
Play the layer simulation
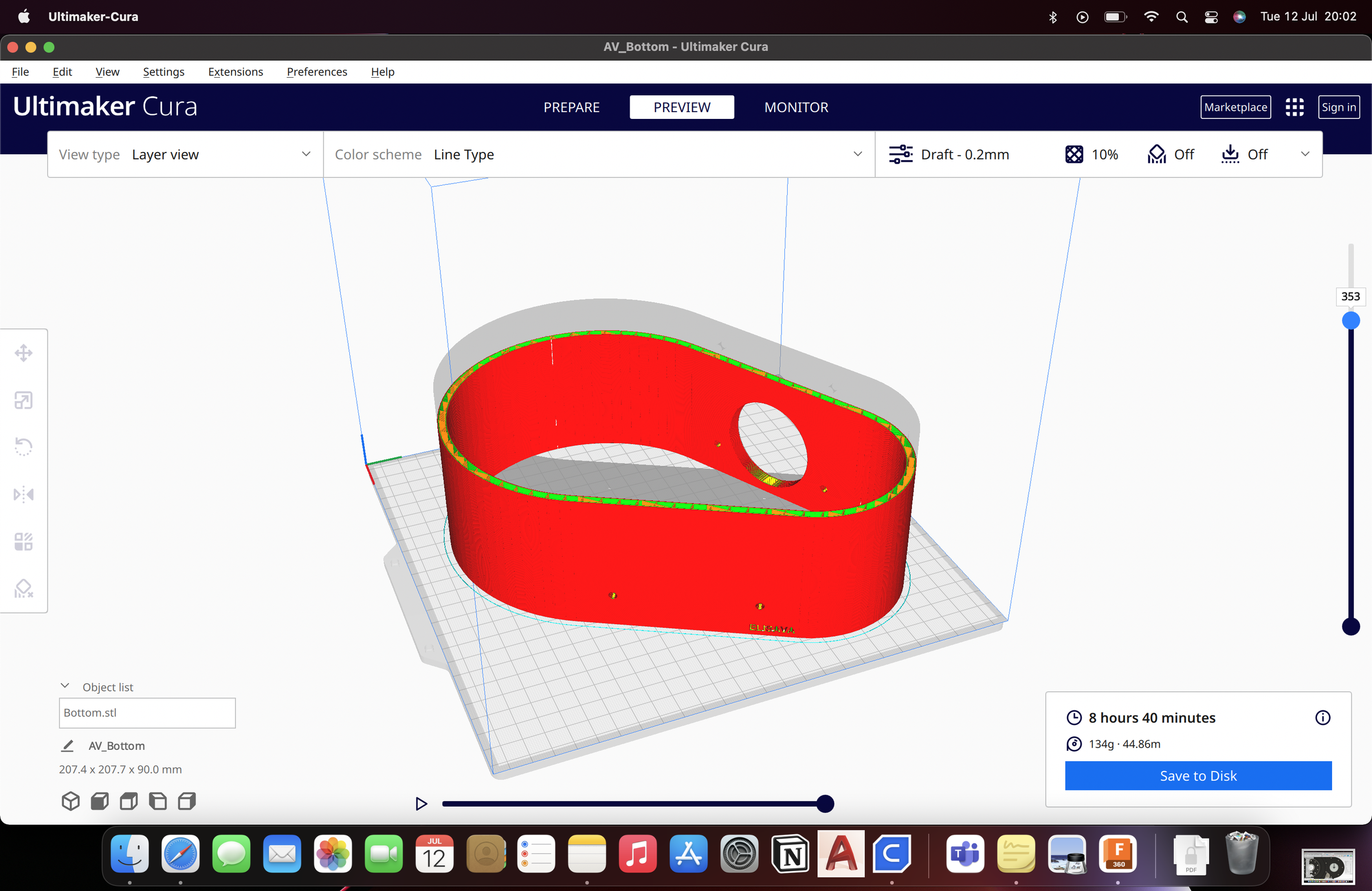pyautogui.click(x=421, y=804)
